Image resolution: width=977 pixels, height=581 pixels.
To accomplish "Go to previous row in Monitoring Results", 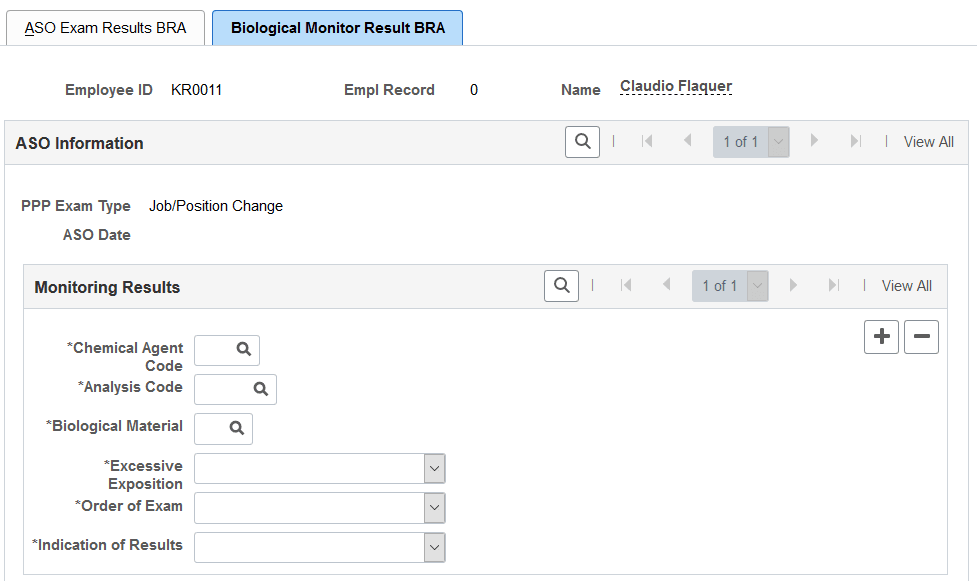I will (666, 285).
